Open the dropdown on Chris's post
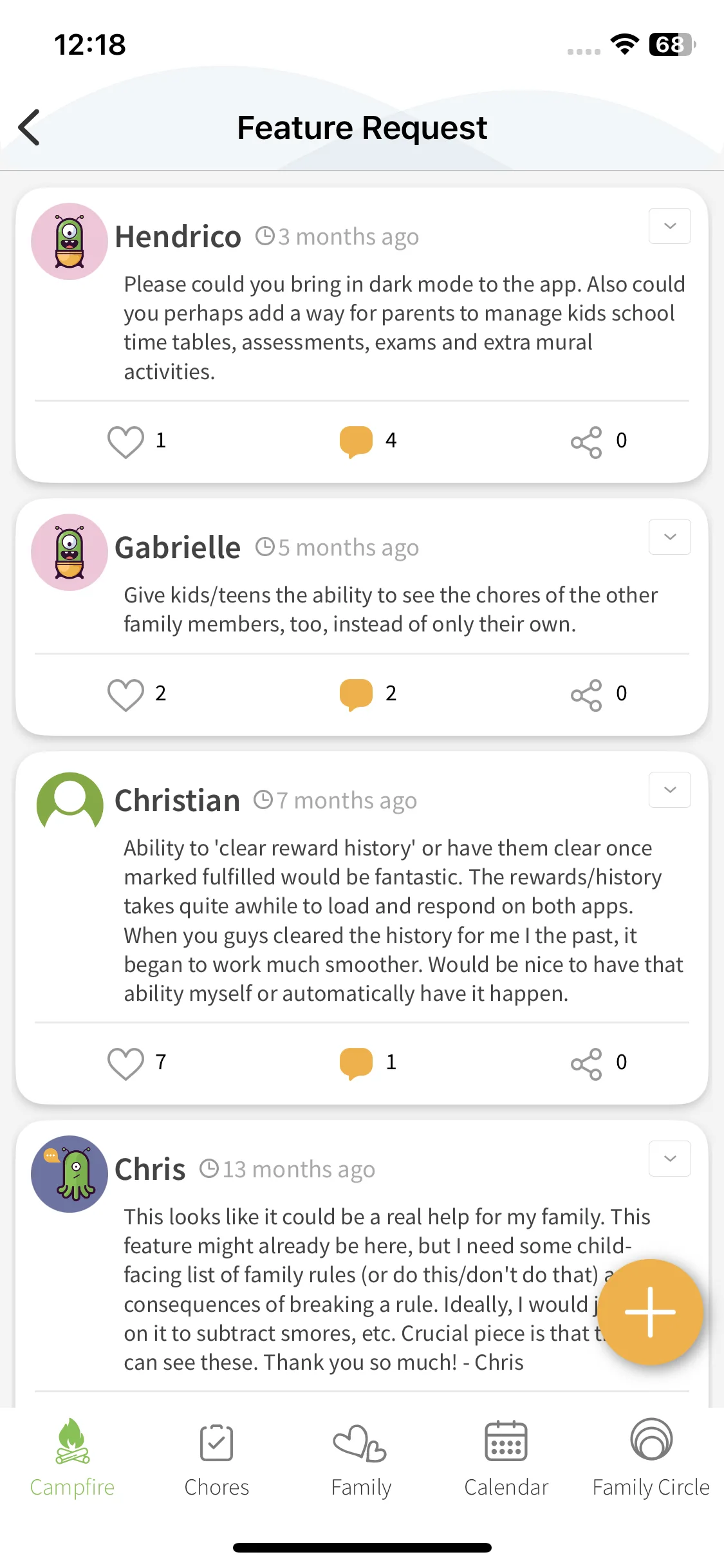This screenshot has width=724, height=1568. [669, 1159]
